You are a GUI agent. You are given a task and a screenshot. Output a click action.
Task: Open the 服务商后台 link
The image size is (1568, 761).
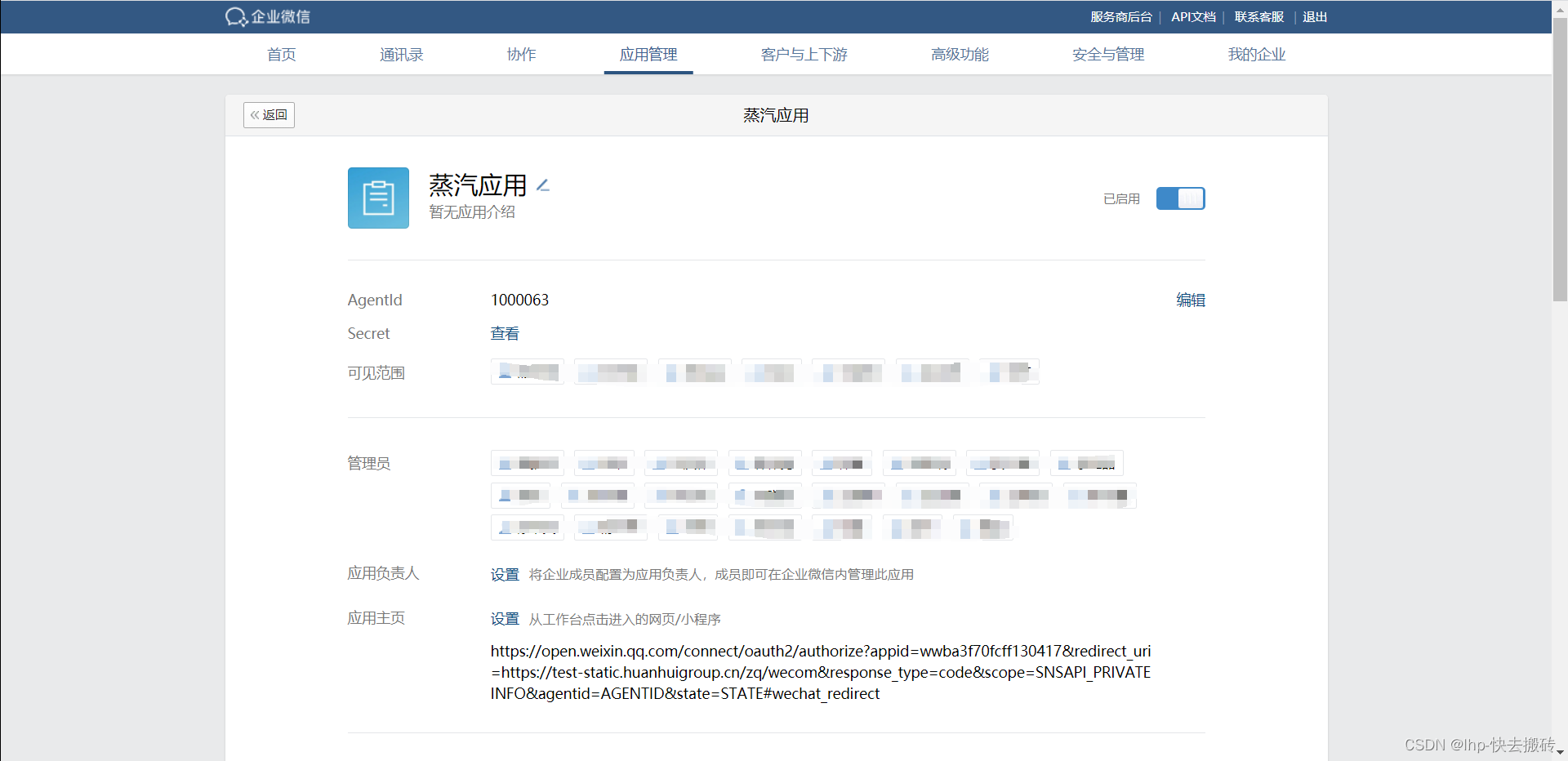[x=1120, y=17]
